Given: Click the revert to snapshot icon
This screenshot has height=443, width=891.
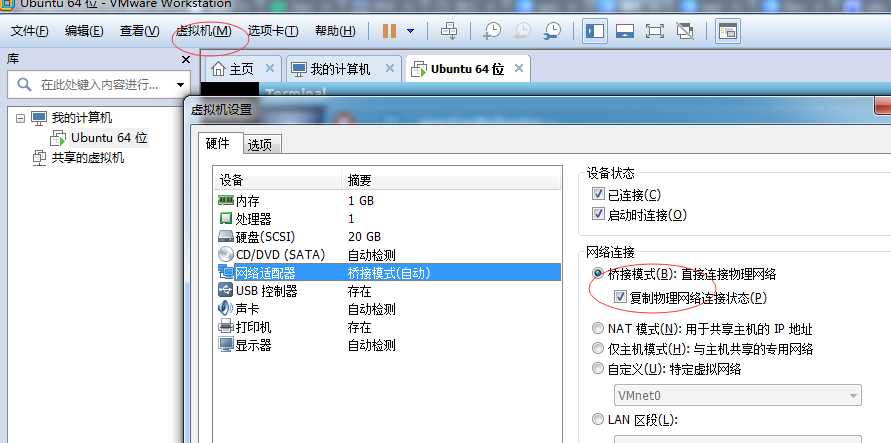Looking at the screenshot, I should pos(522,31).
